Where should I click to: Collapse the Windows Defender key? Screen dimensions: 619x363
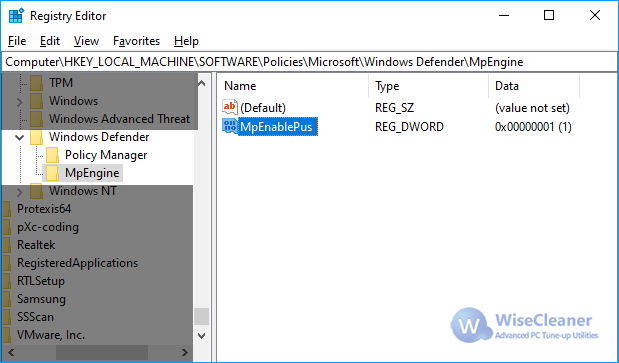click(x=19, y=137)
